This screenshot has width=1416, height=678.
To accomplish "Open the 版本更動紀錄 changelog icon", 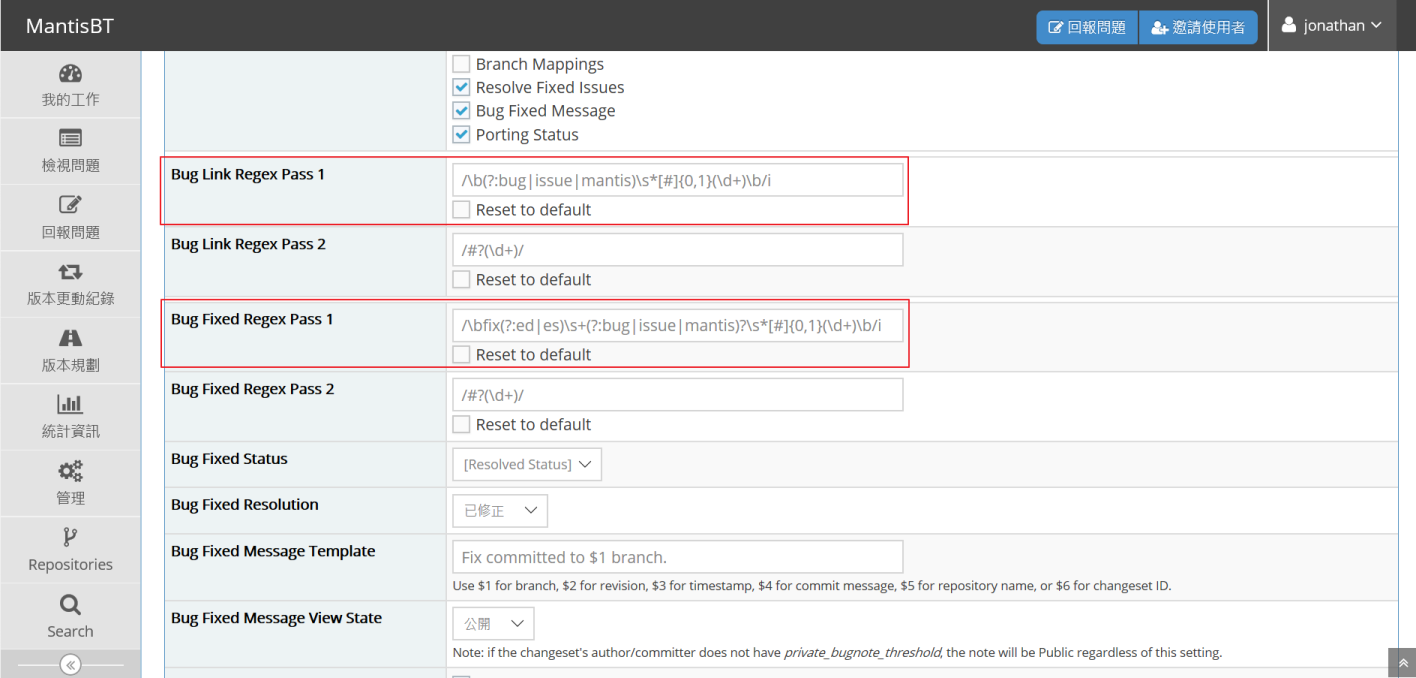I will click(x=70, y=272).
